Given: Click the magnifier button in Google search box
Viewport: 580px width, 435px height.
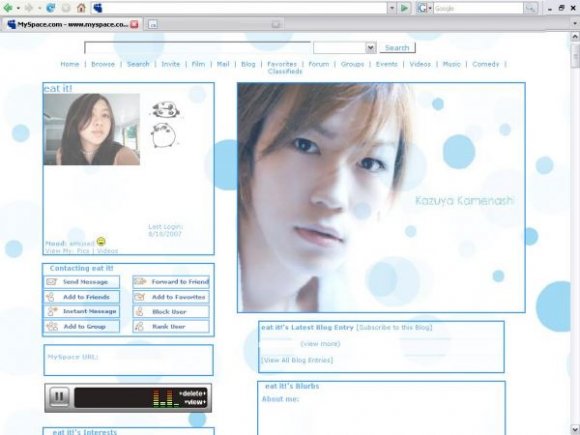Looking at the screenshot, I should [x=530, y=8].
